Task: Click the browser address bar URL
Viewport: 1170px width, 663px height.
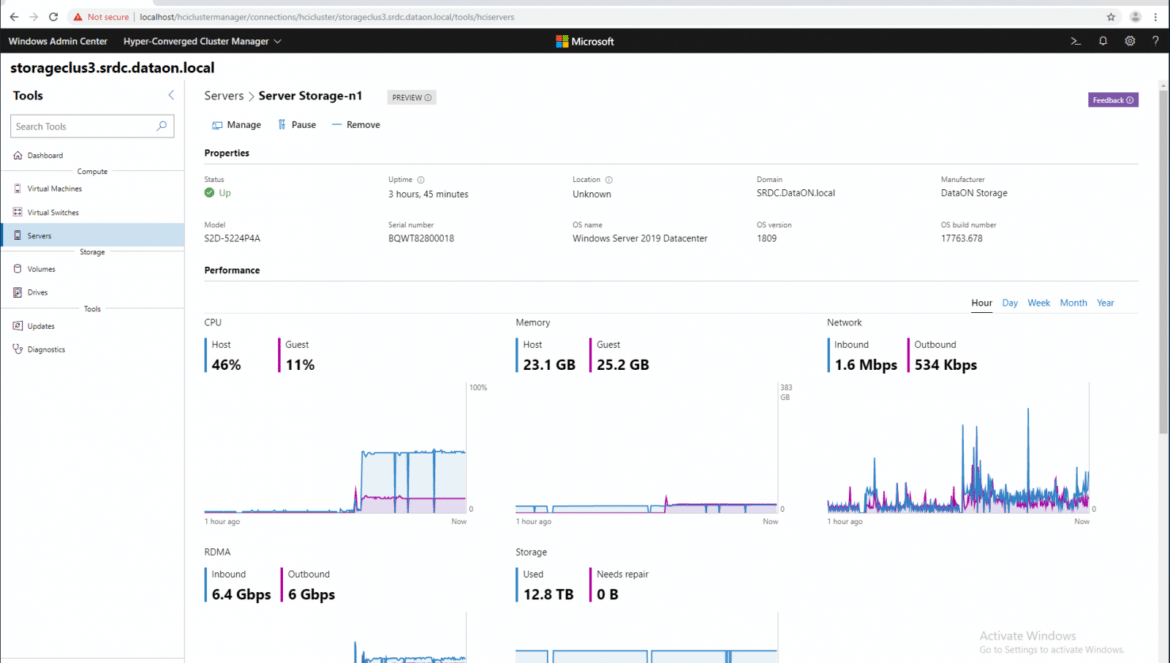Action: [x=327, y=16]
